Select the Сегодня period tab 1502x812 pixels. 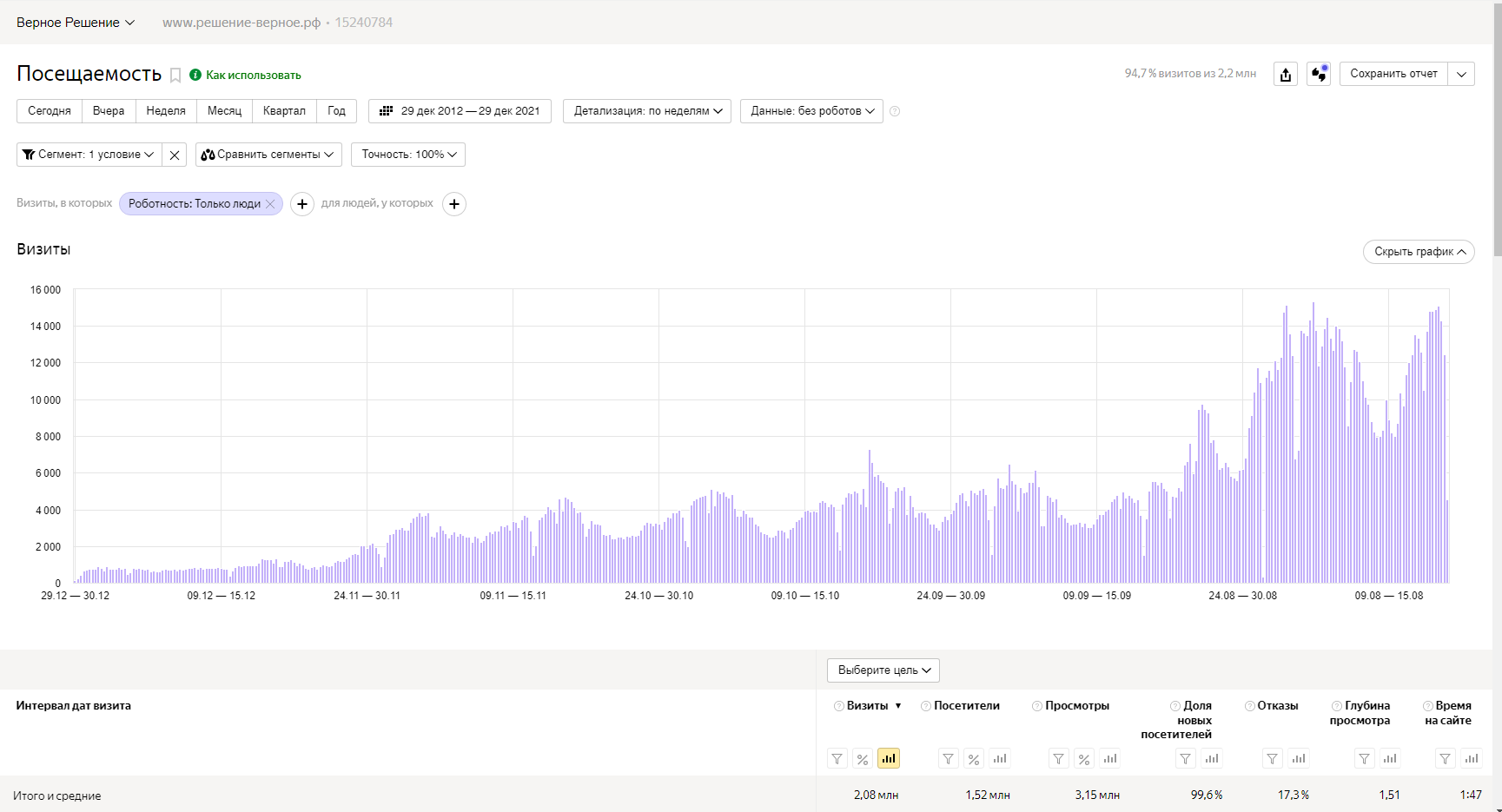click(x=50, y=111)
